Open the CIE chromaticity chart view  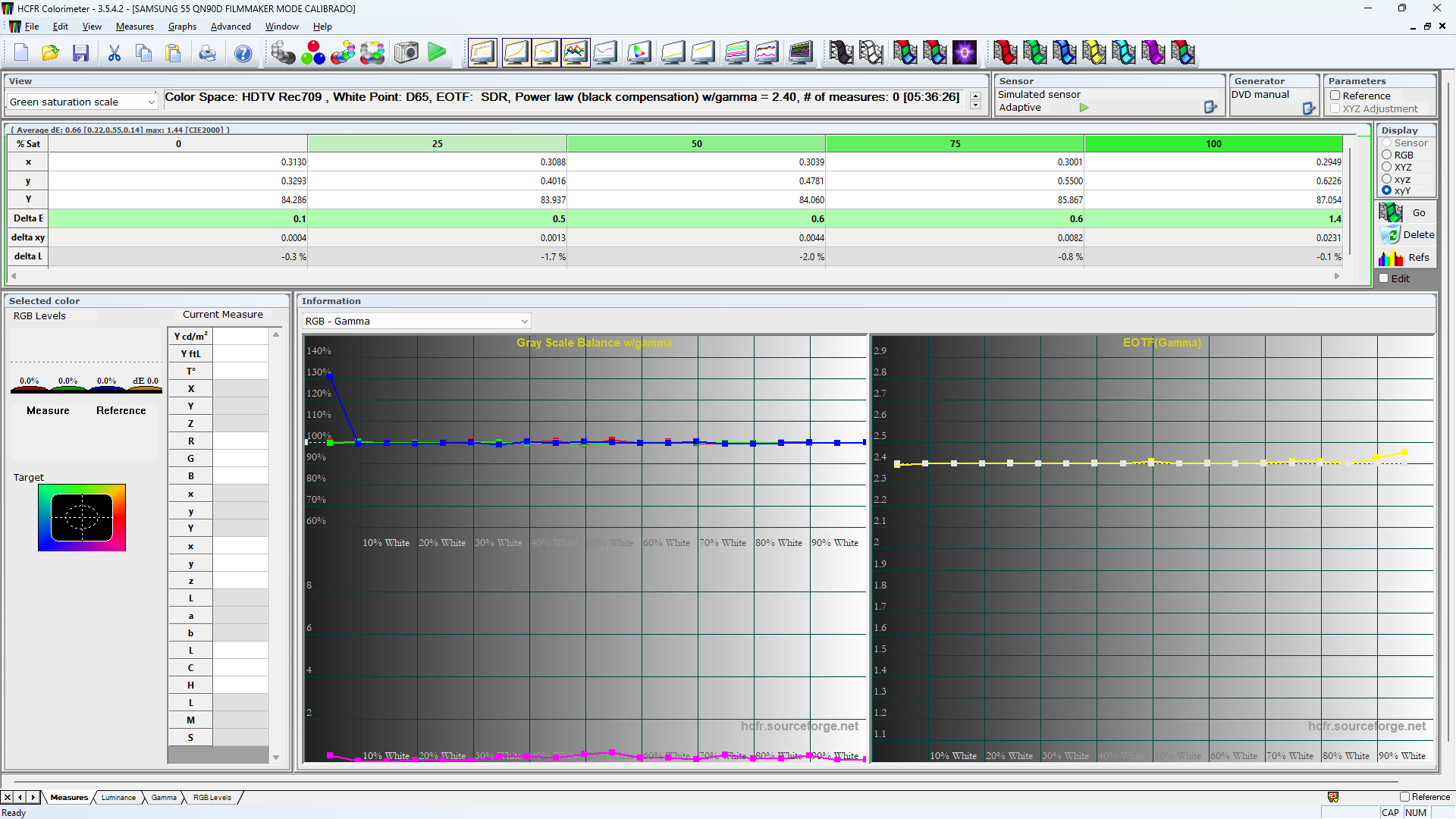(639, 52)
